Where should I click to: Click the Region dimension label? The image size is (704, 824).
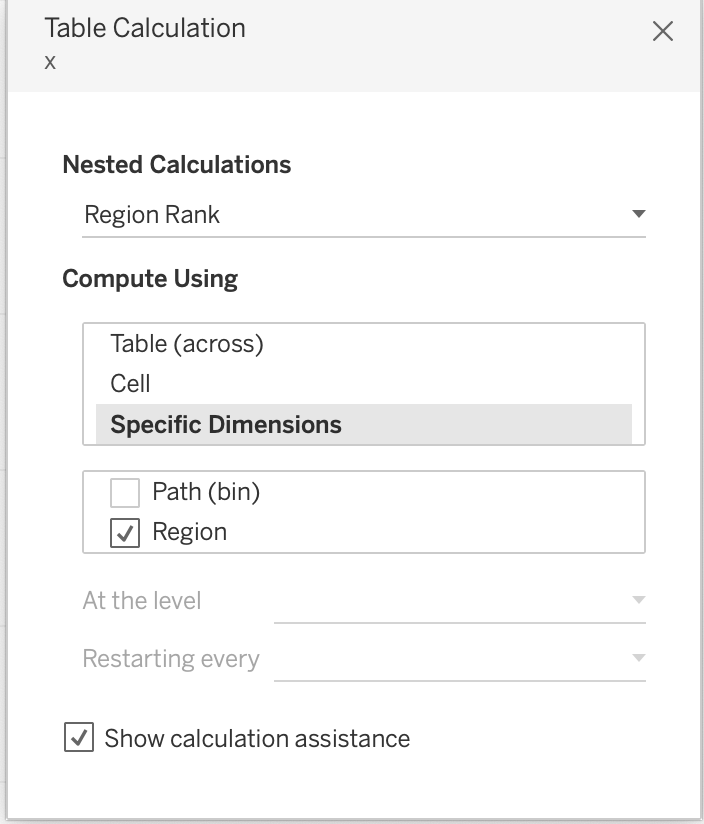click(190, 532)
